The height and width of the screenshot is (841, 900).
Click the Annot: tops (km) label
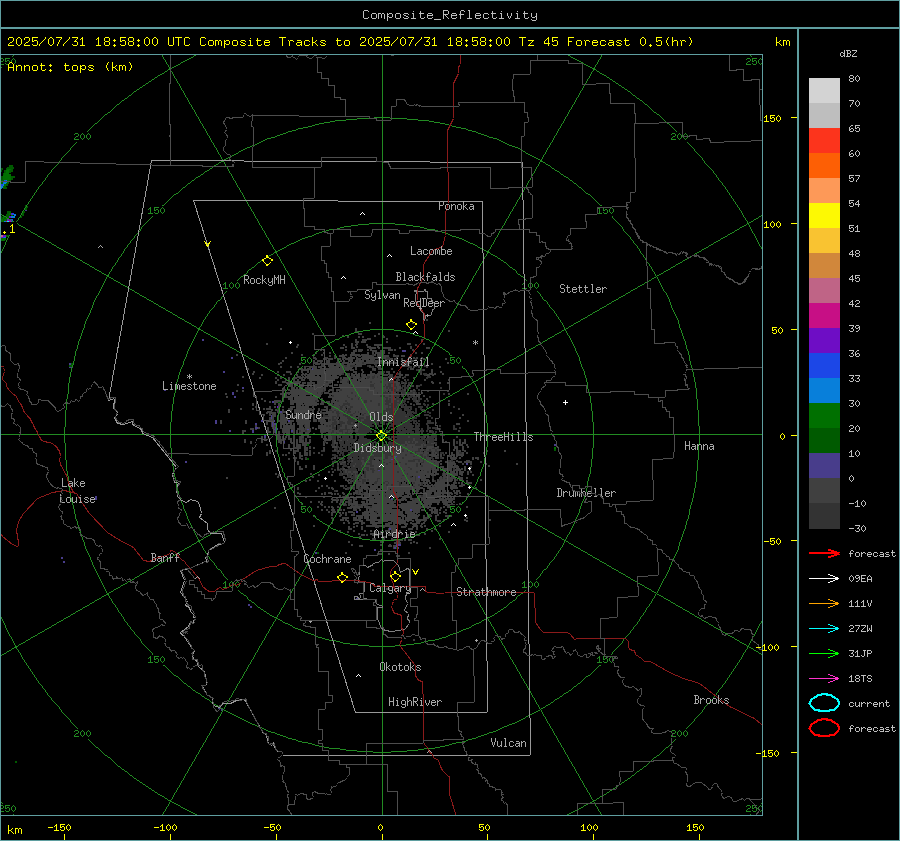[70, 67]
